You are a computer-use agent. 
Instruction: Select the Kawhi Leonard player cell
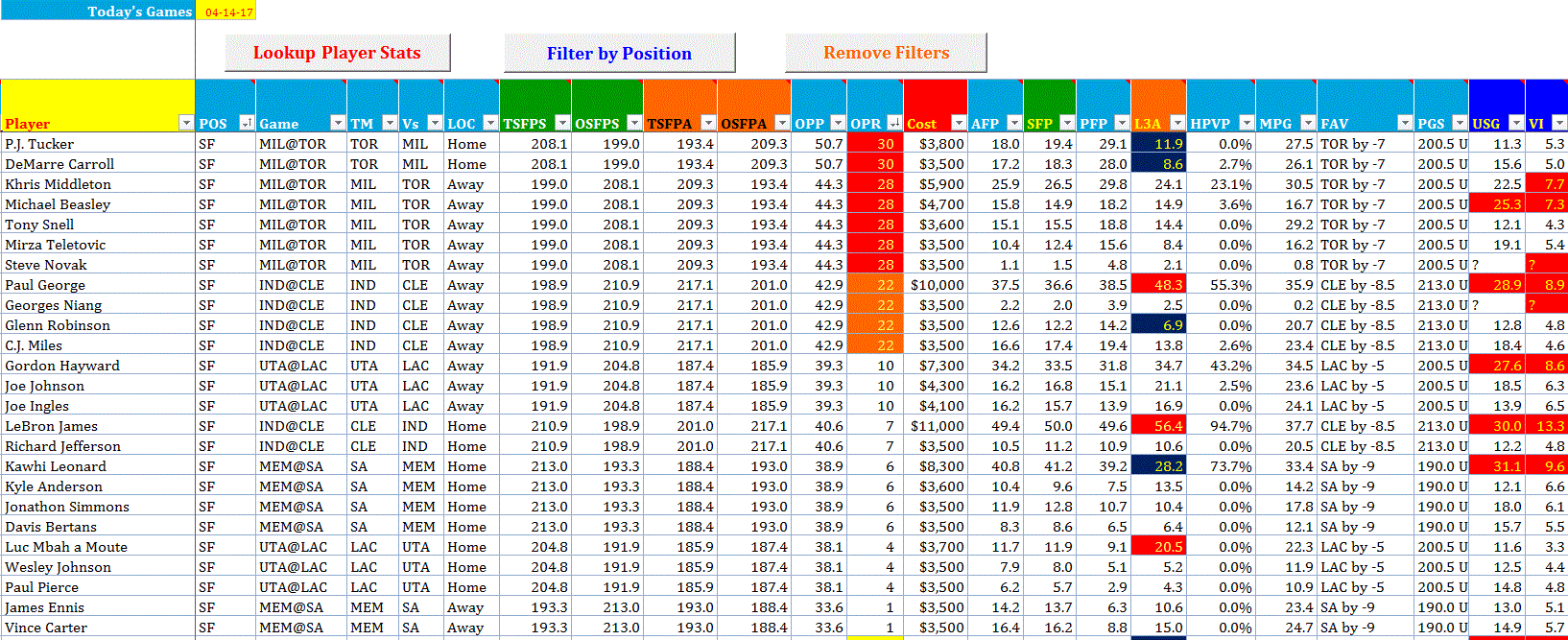point(98,466)
